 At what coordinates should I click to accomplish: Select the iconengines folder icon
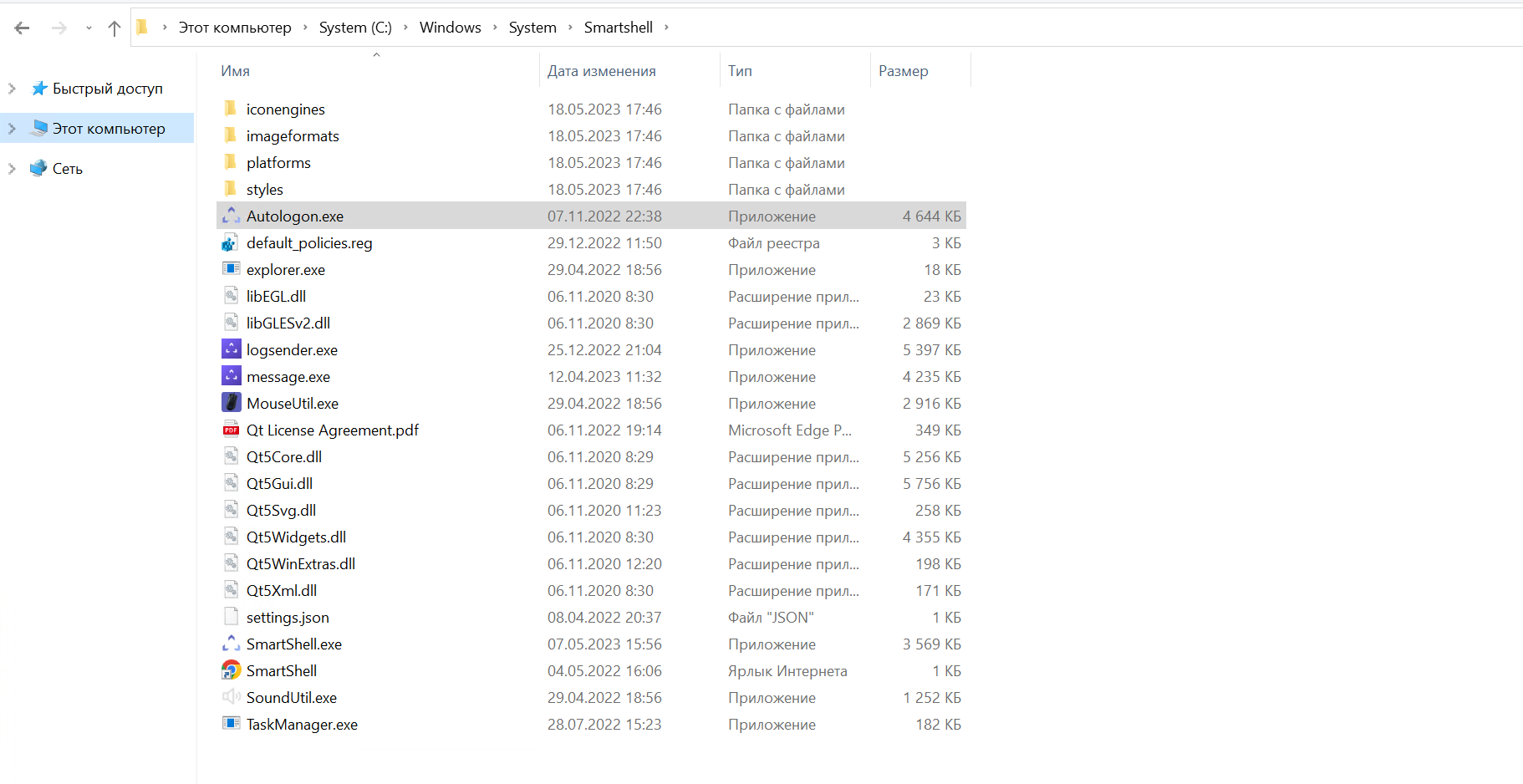tap(231, 109)
